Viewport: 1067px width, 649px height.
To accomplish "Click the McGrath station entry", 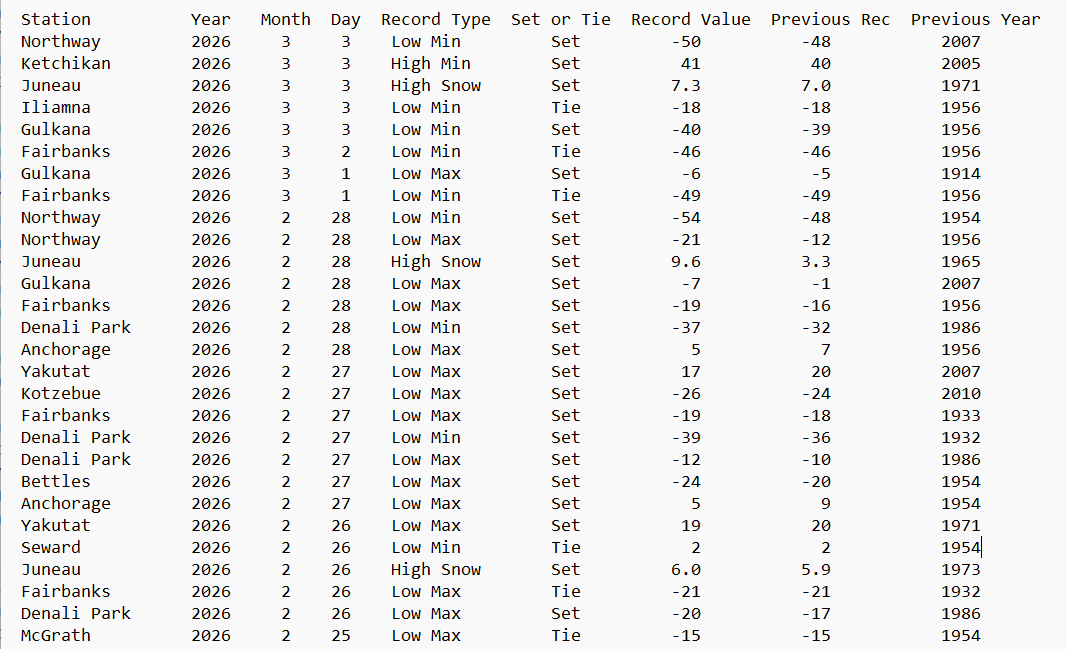I will (55, 635).
